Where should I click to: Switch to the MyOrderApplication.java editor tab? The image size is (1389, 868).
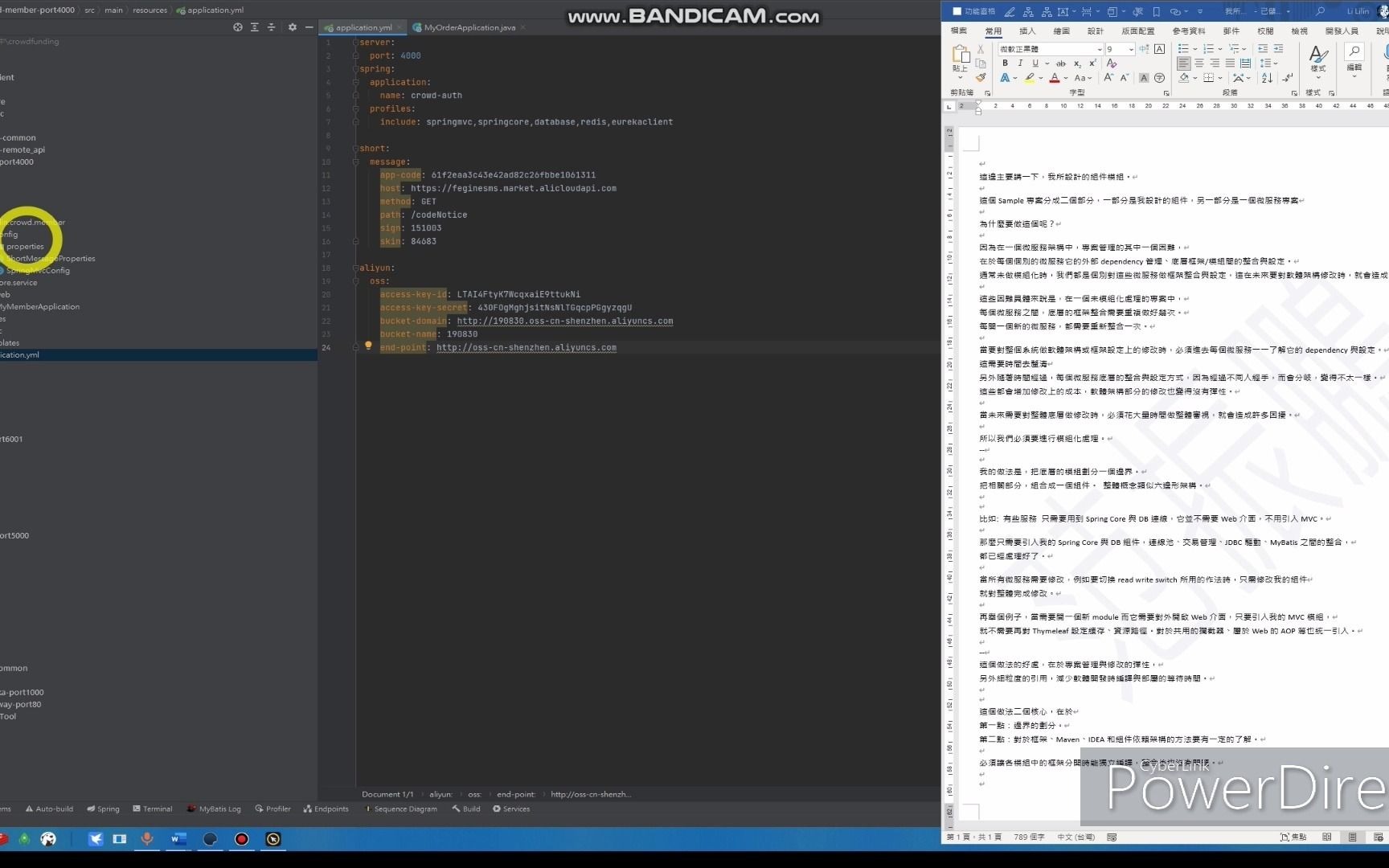tap(469, 27)
